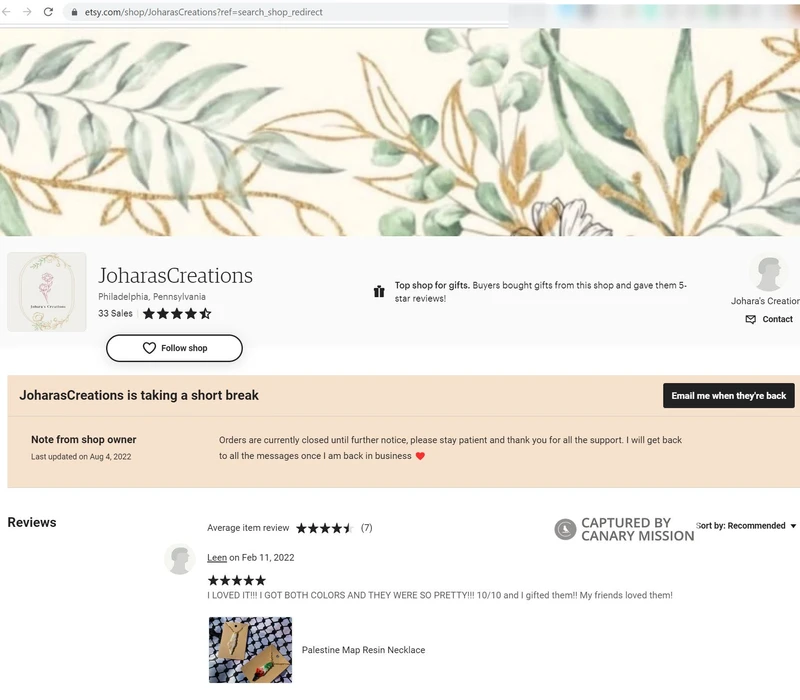This screenshot has width=800, height=700.
Task: Click the shop owner avatar silhouette
Action: coord(768,273)
